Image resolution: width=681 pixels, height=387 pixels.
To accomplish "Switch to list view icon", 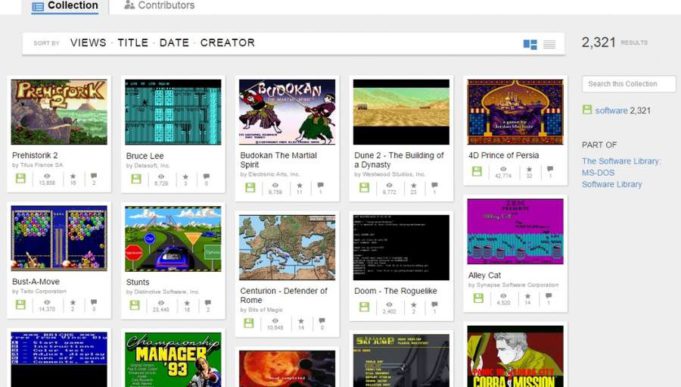I will (549, 44).
